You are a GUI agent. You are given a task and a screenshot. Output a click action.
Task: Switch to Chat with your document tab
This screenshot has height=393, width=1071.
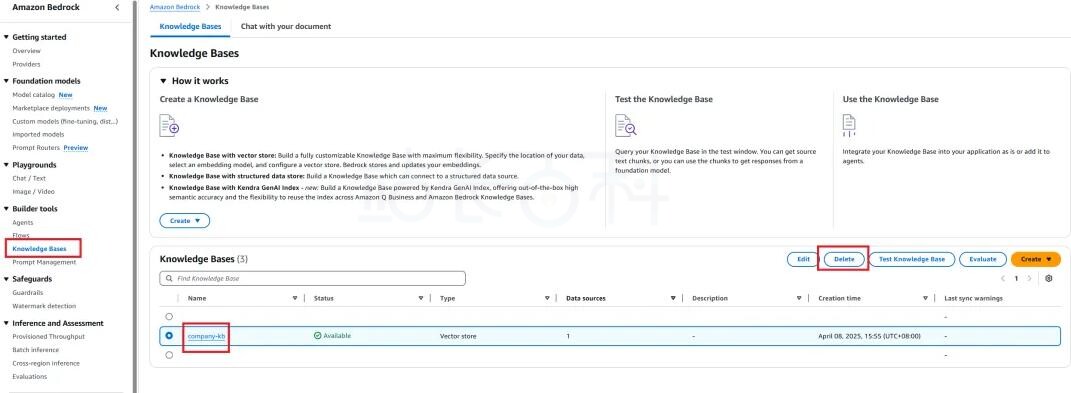pyautogui.click(x=286, y=27)
